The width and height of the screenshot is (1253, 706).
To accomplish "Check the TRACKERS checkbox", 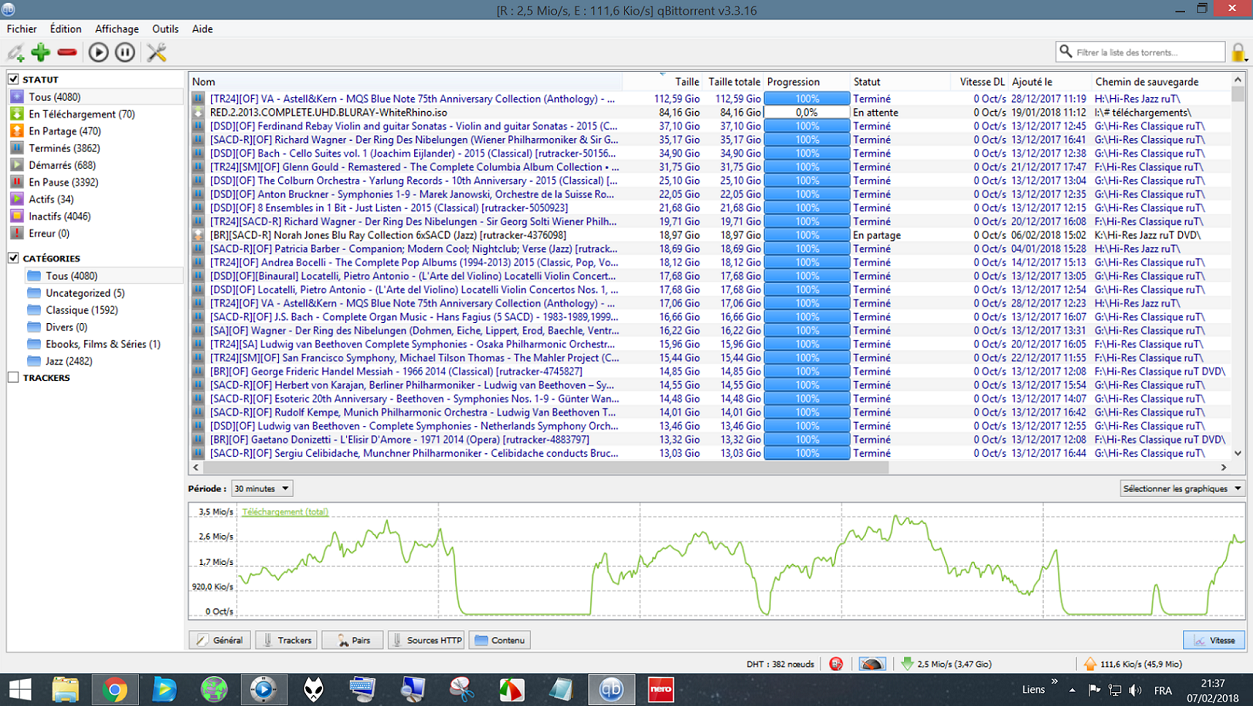I will coord(14,378).
